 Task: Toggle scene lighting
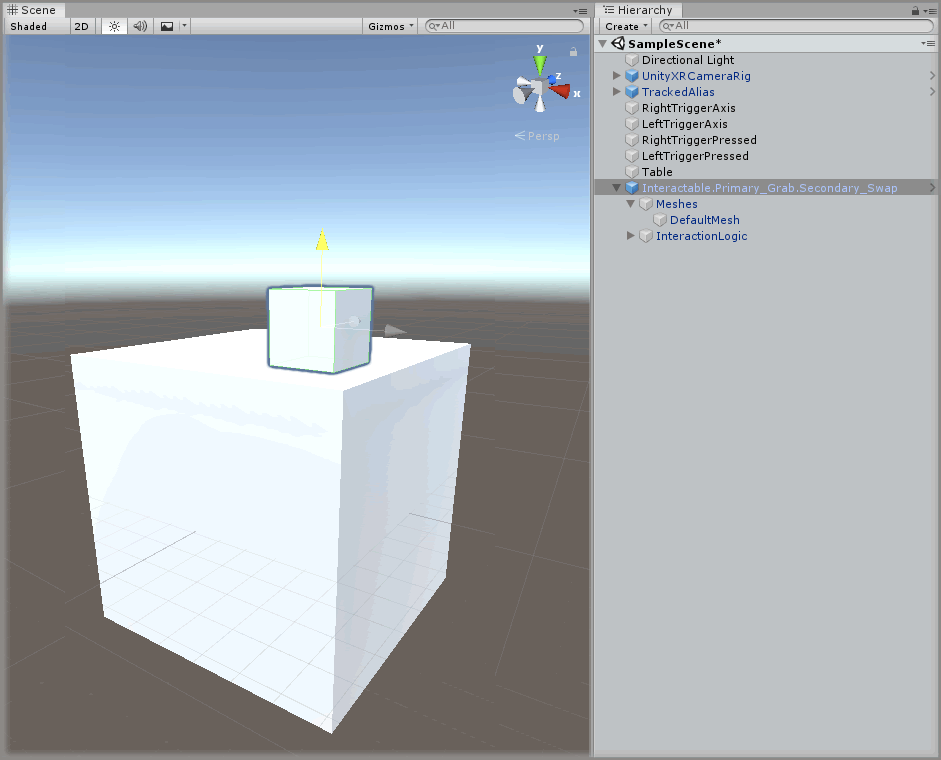tap(114, 26)
